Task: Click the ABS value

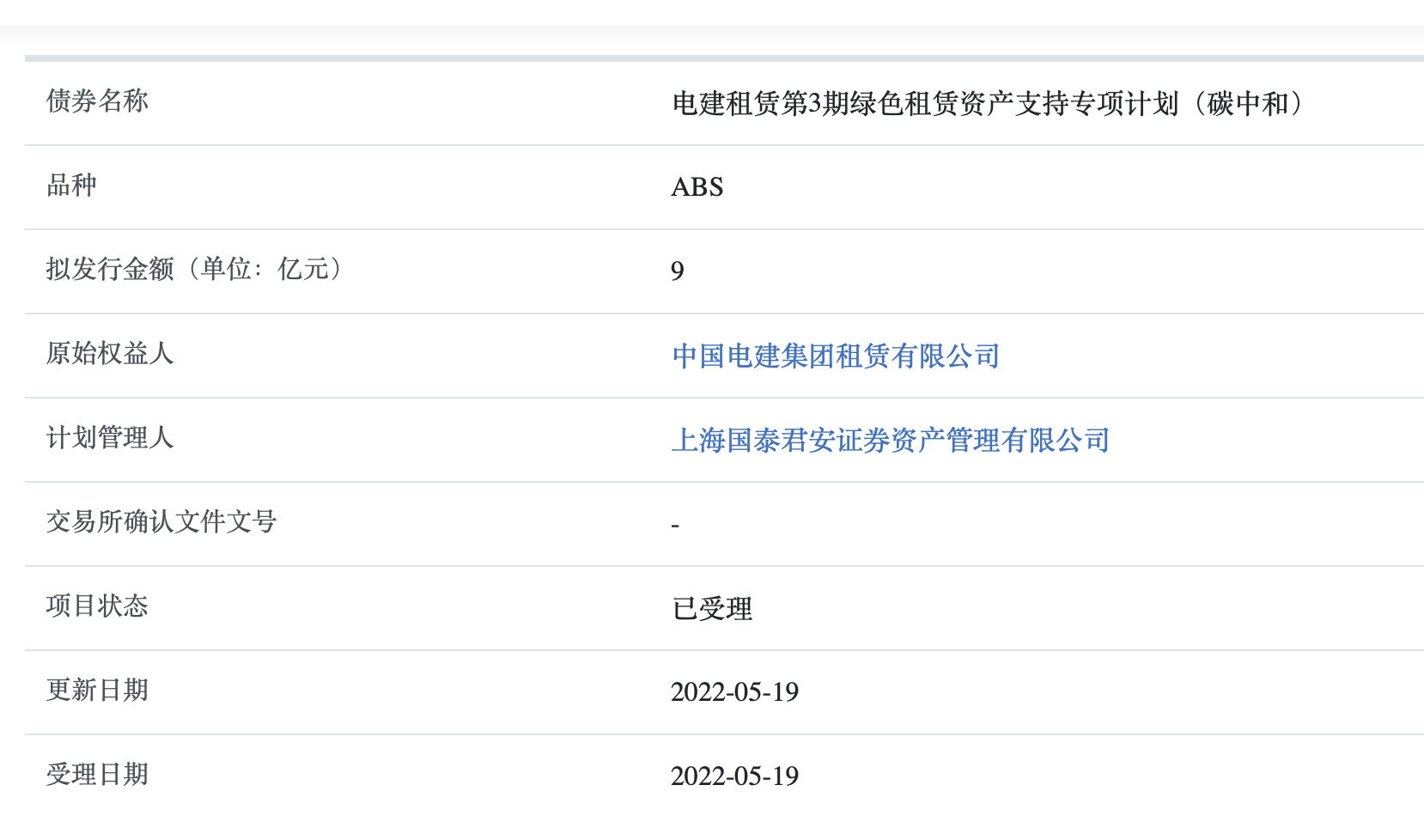Action: tap(697, 187)
